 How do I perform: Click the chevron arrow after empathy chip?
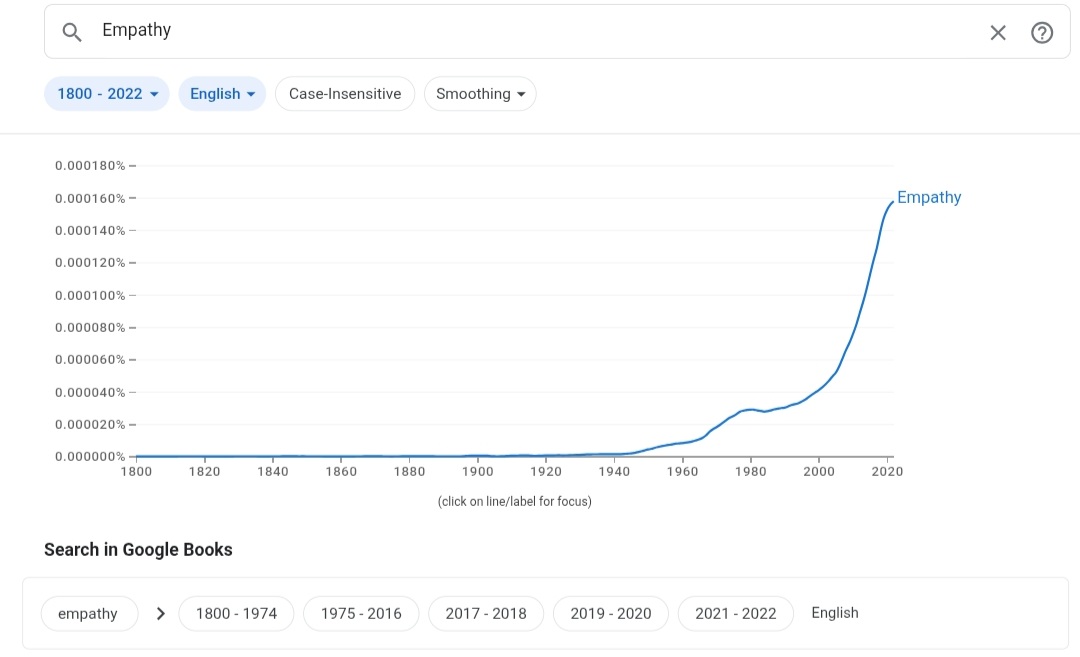(160, 613)
